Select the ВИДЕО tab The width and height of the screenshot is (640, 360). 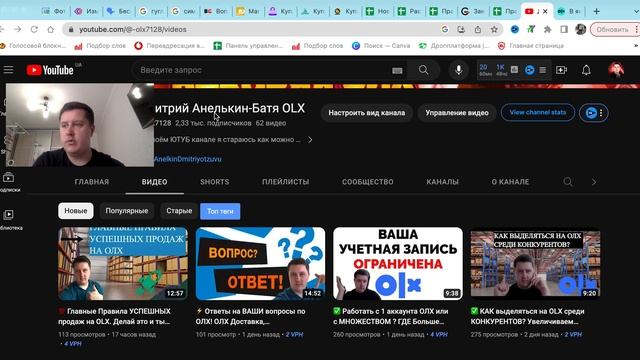tap(155, 182)
